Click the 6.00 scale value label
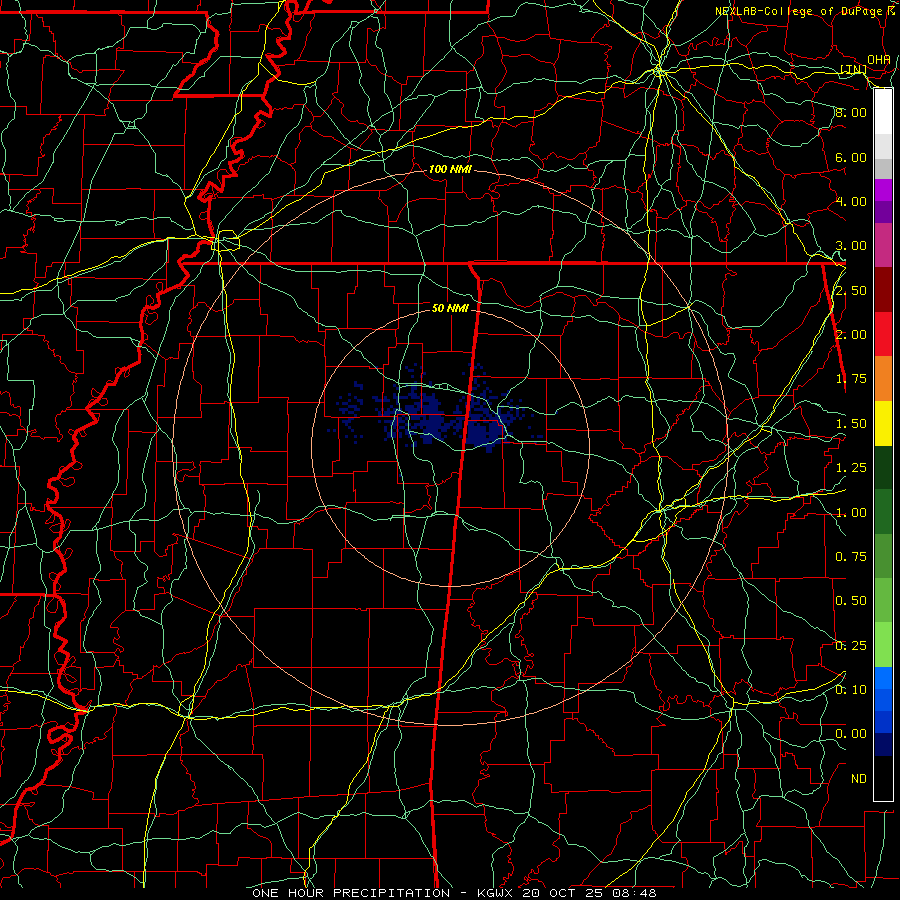This screenshot has height=900, width=900. (851, 157)
